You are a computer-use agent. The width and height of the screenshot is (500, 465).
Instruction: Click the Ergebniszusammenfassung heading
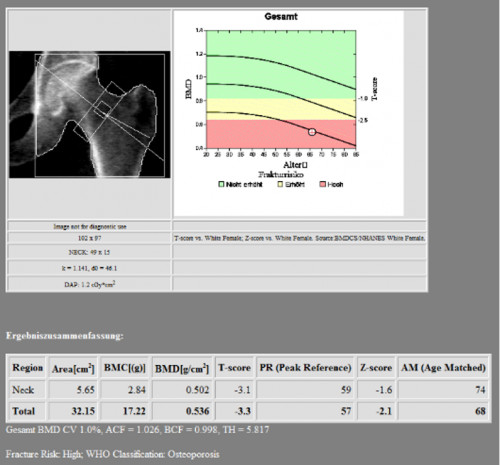click(x=65, y=336)
